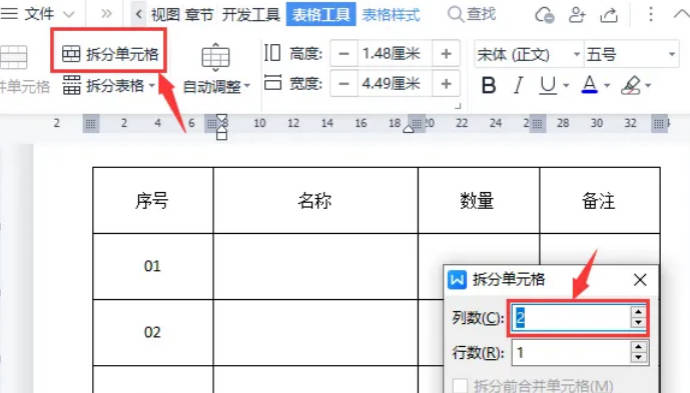Viewport: 690px width, 393px height.
Task: Increase 列数 with up spinner
Action: point(639,312)
